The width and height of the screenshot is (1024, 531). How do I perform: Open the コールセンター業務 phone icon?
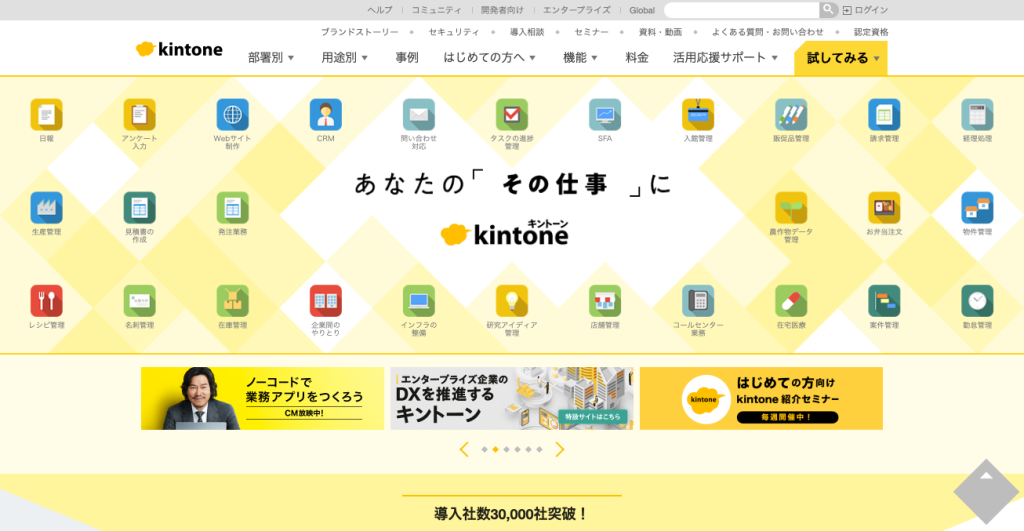697,301
